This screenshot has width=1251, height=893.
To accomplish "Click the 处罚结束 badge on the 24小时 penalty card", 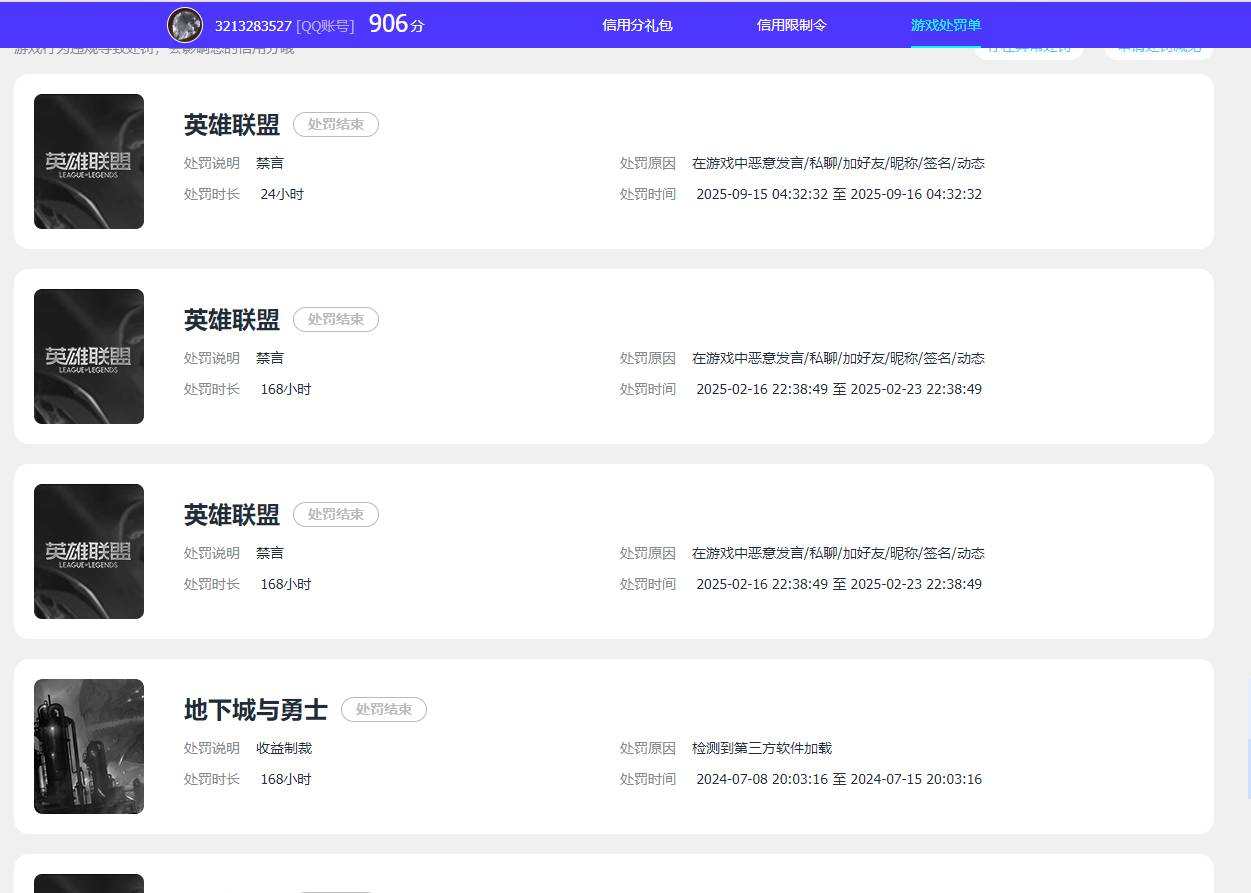I will pos(336,125).
